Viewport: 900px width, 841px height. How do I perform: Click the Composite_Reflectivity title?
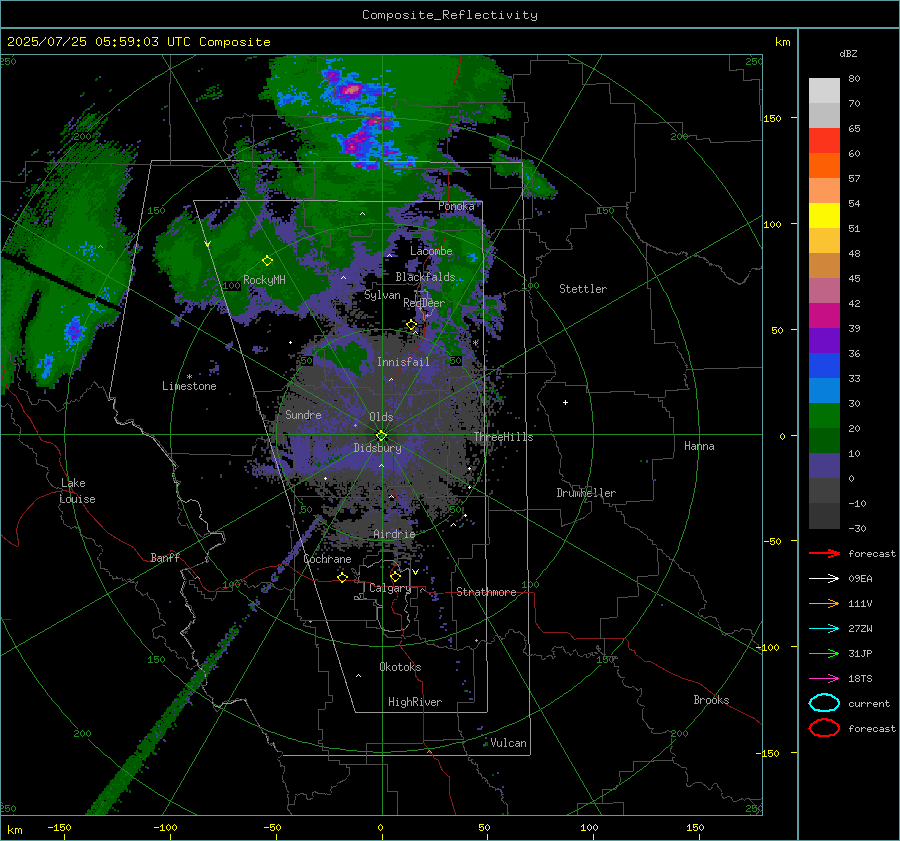(450, 15)
